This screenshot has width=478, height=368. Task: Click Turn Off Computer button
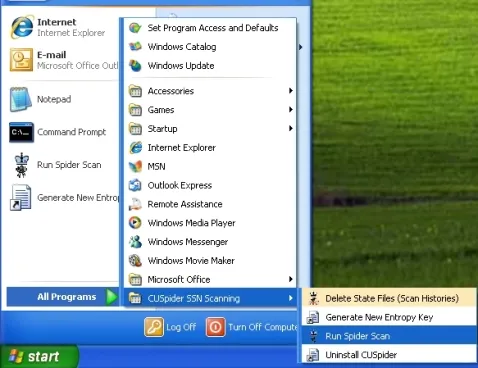point(252,327)
